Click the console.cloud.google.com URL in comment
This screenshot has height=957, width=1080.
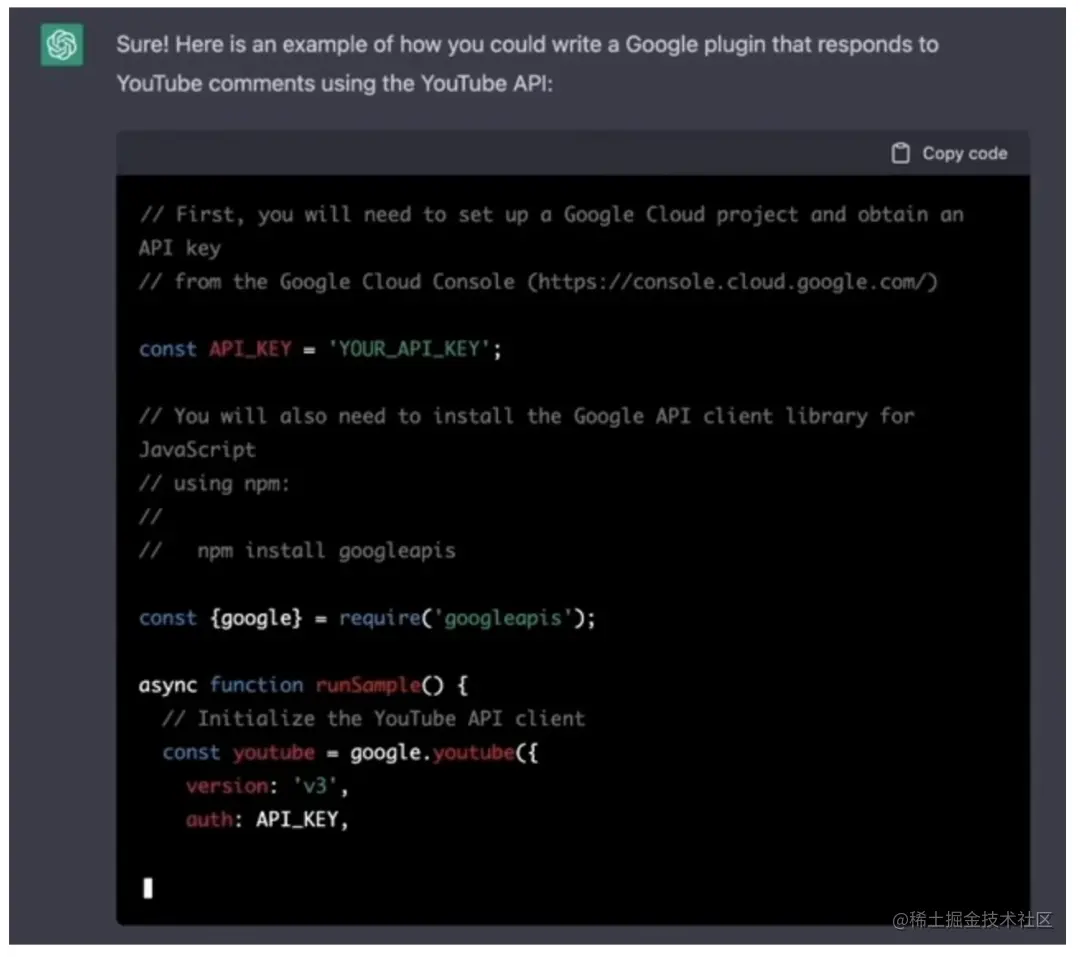pyautogui.click(x=732, y=282)
